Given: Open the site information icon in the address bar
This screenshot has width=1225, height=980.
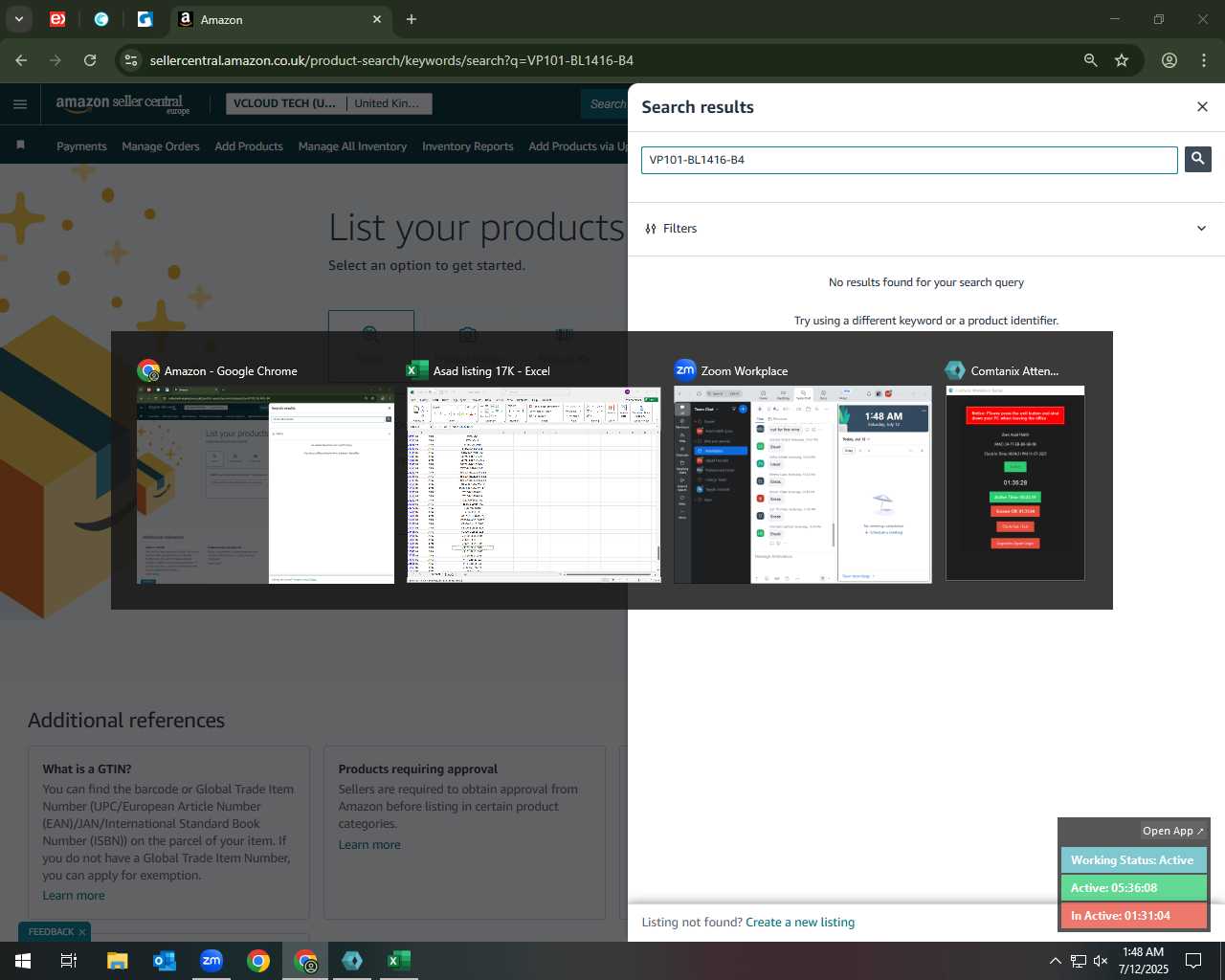Looking at the screenshot, I should click(131, 60).
